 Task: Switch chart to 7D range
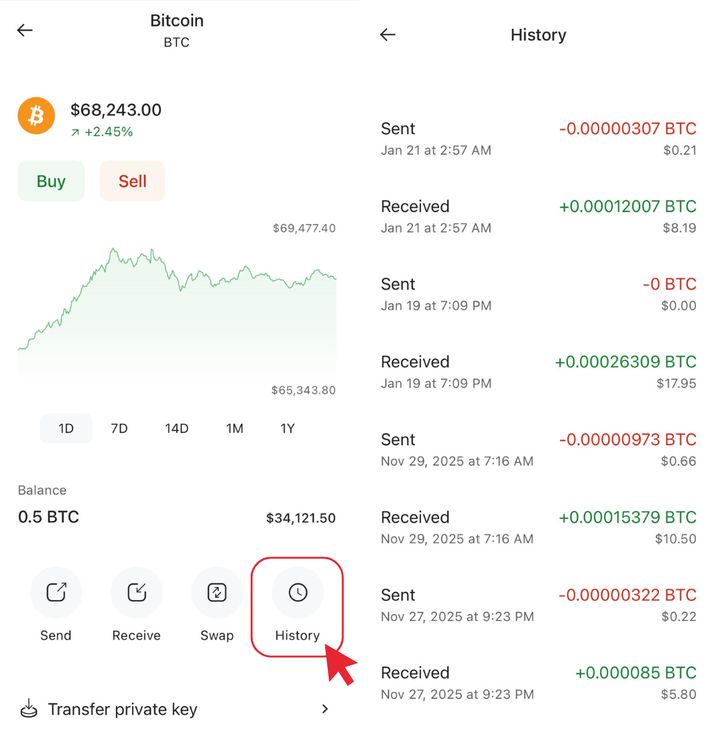coord(119,429)
